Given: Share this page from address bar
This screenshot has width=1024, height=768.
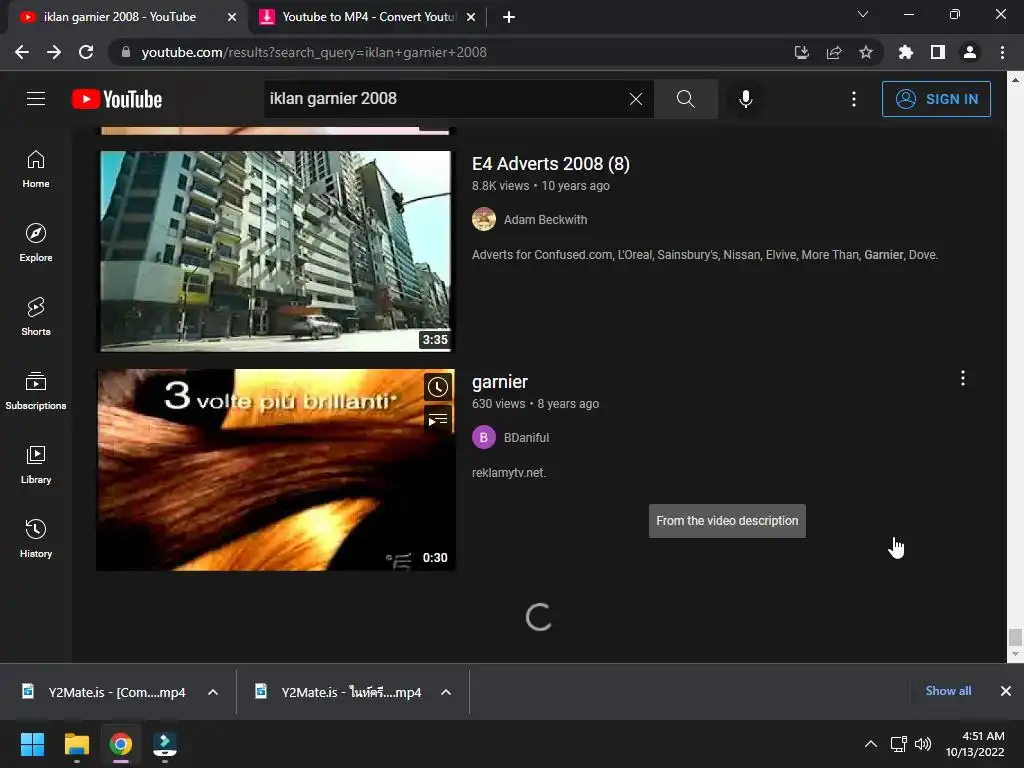Looking at the screenshot, I should click(x=834, y=52).
